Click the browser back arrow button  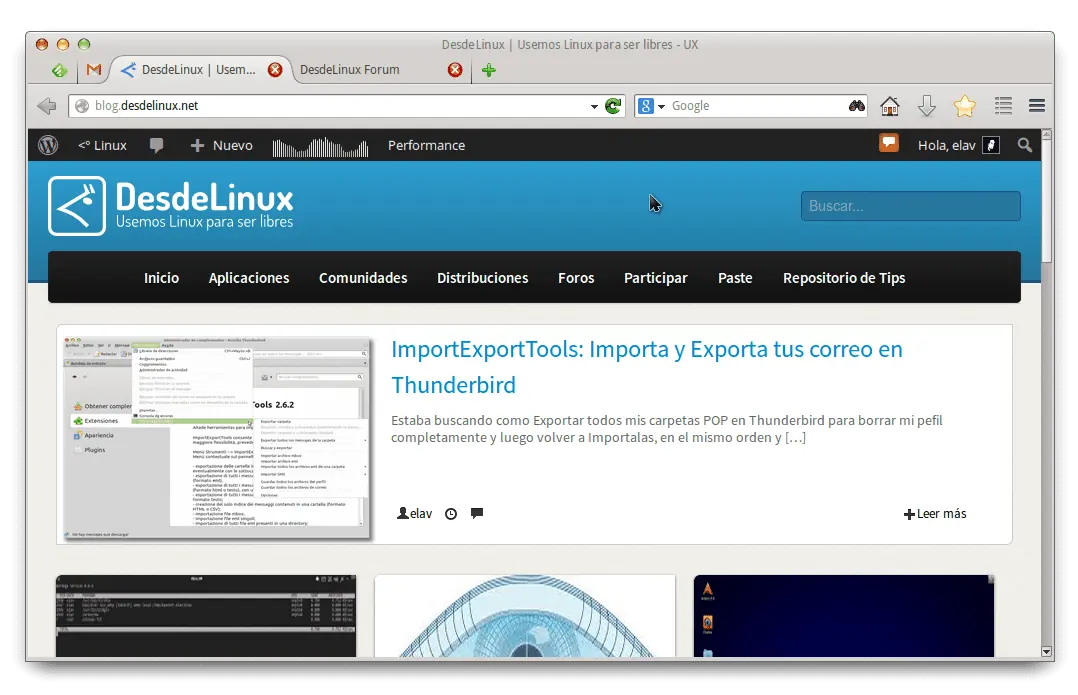(47, 106)
